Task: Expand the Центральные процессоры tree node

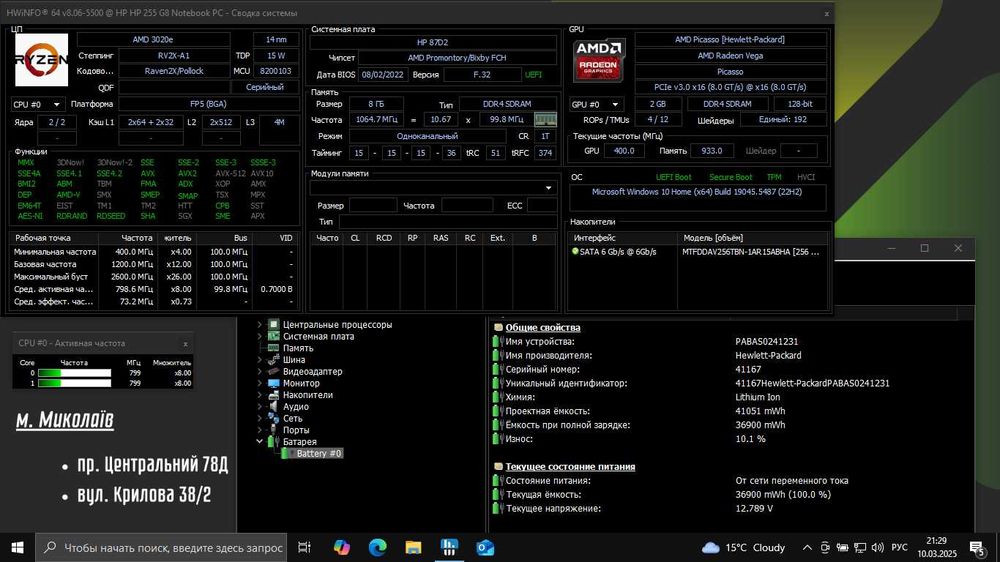Action: 260,325
